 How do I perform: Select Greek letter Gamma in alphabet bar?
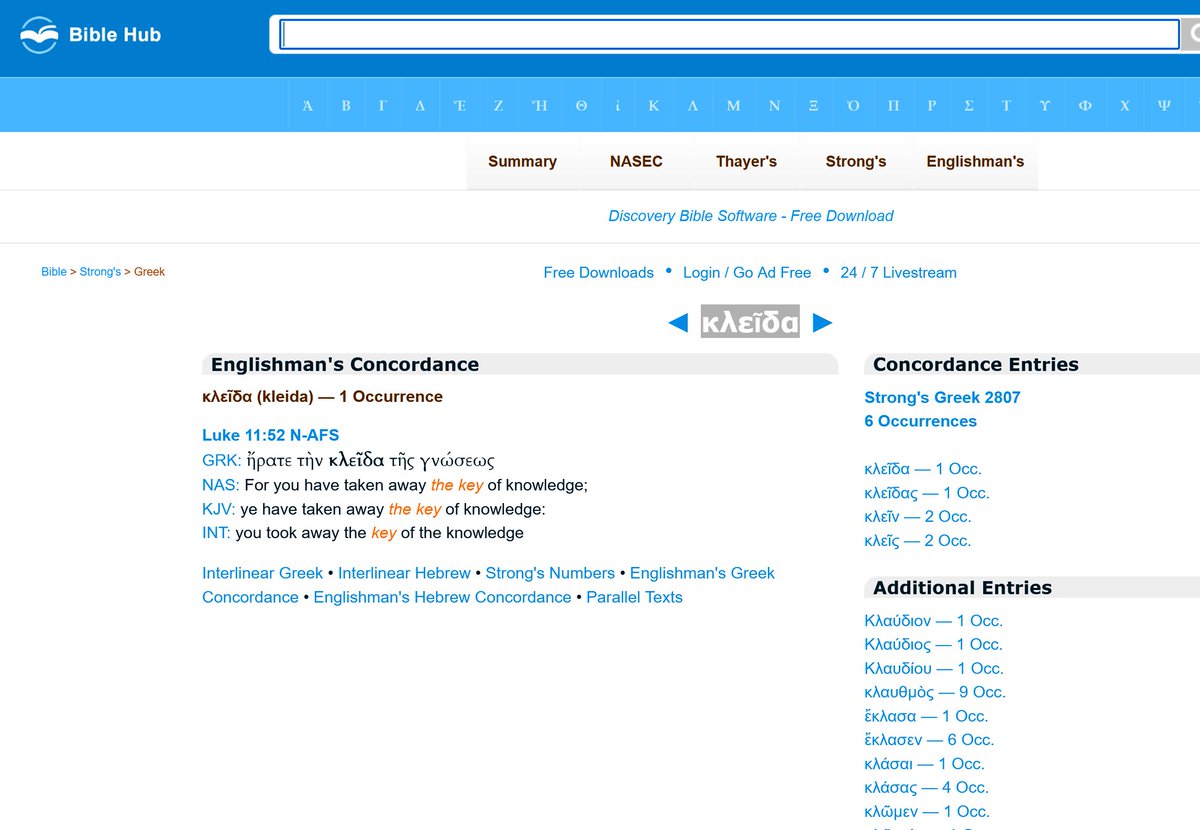pyautogui.click(x=383, y=105)
